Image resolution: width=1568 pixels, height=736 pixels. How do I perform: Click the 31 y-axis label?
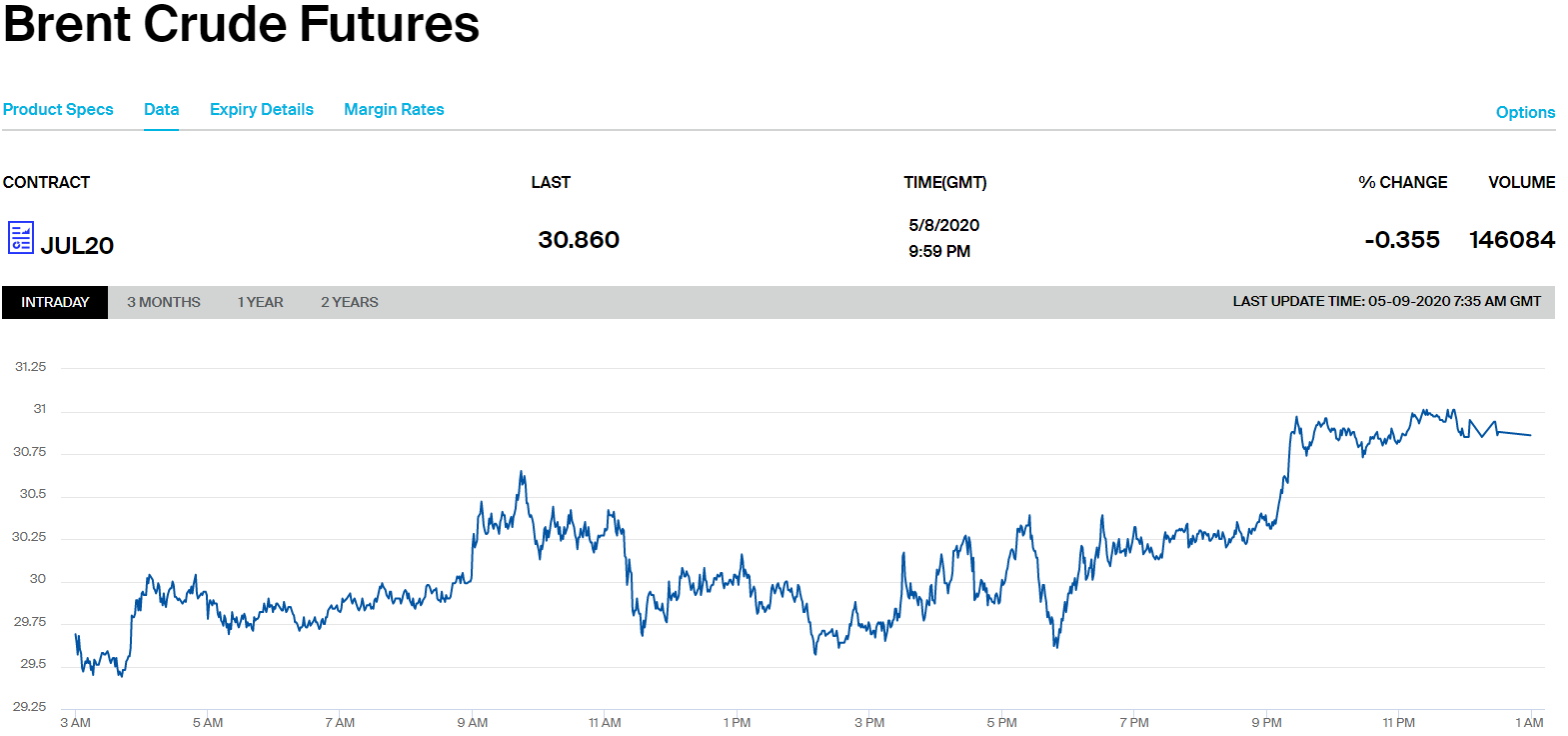point(40,409)
